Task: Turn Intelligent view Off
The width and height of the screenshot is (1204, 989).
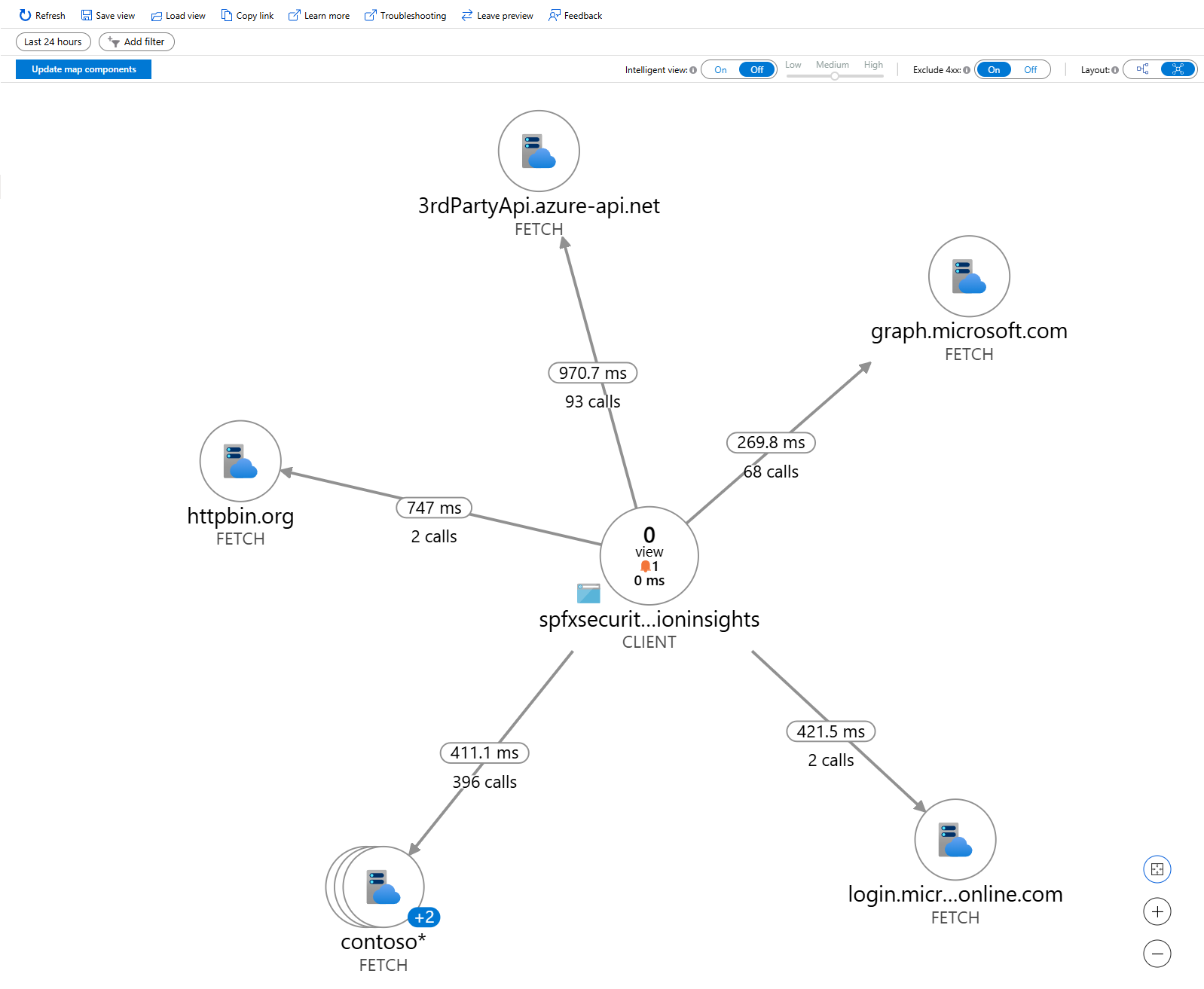Action: (756, 70)
